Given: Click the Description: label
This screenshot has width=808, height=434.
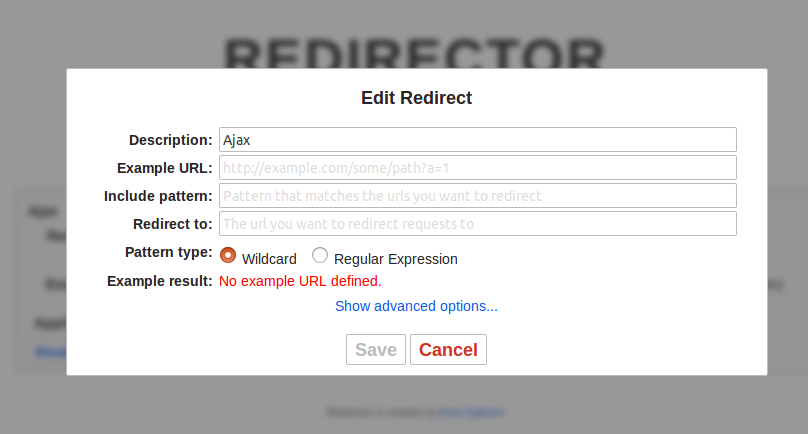Looking at the screenshot, I should 171,140.
